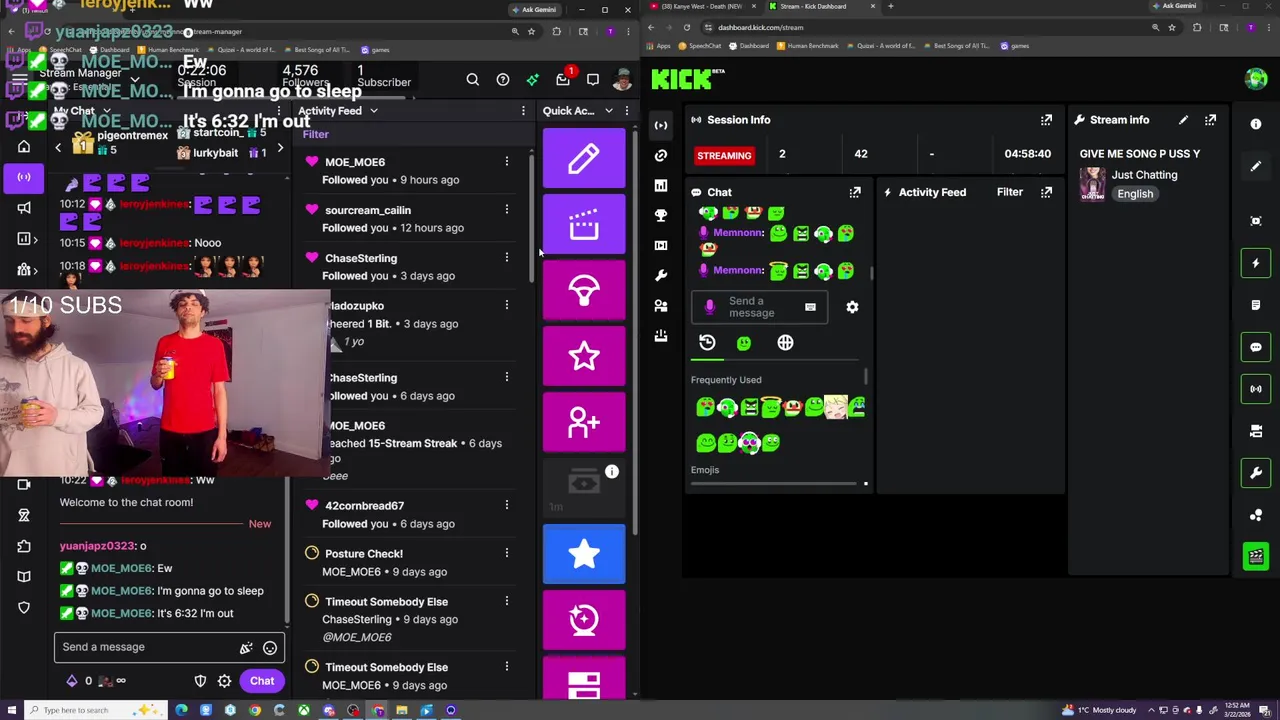
Task: Toggle info icon in Kick right rail
Action: (x=1256, y=124)
